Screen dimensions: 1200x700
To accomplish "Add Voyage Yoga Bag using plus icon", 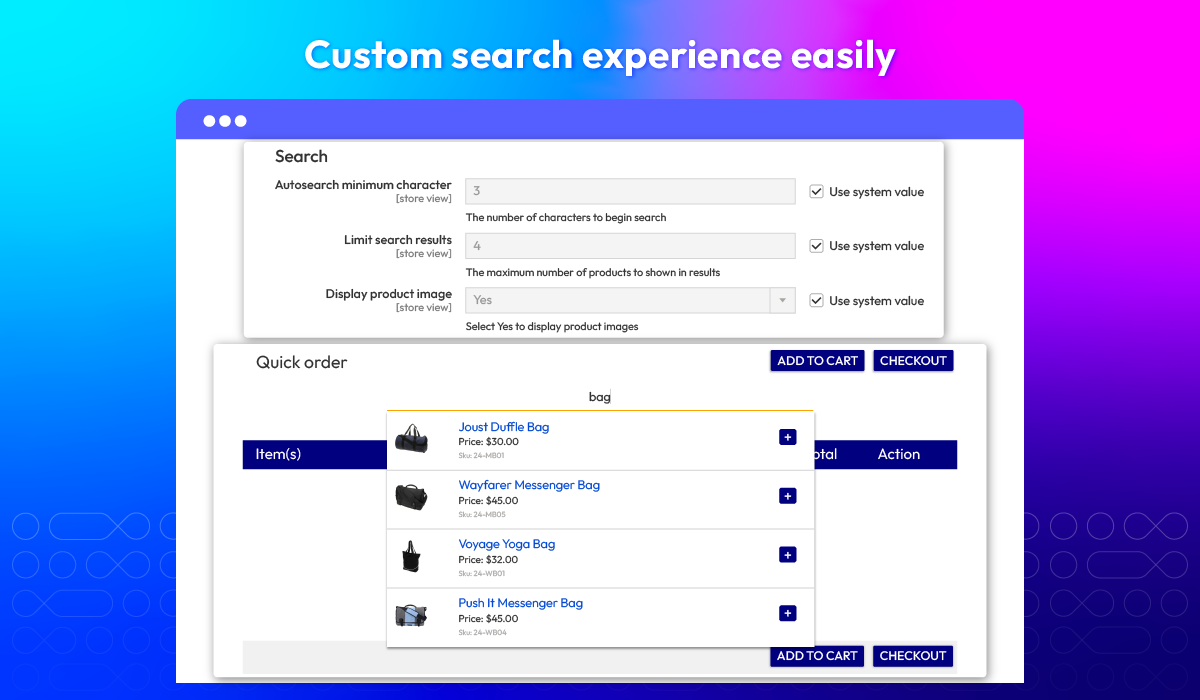I will pyautogui.click(x=787, y=555).
